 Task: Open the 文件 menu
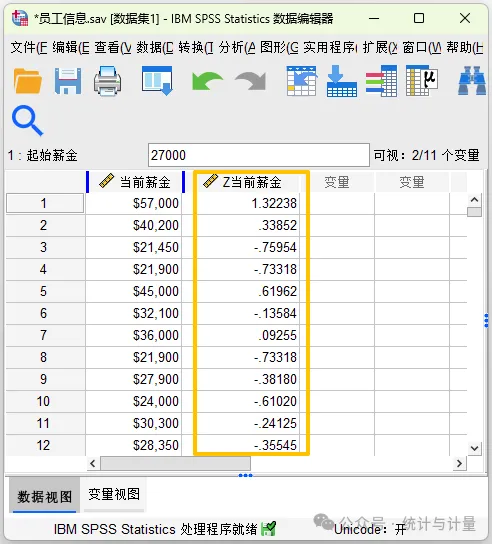click(29, 48)
